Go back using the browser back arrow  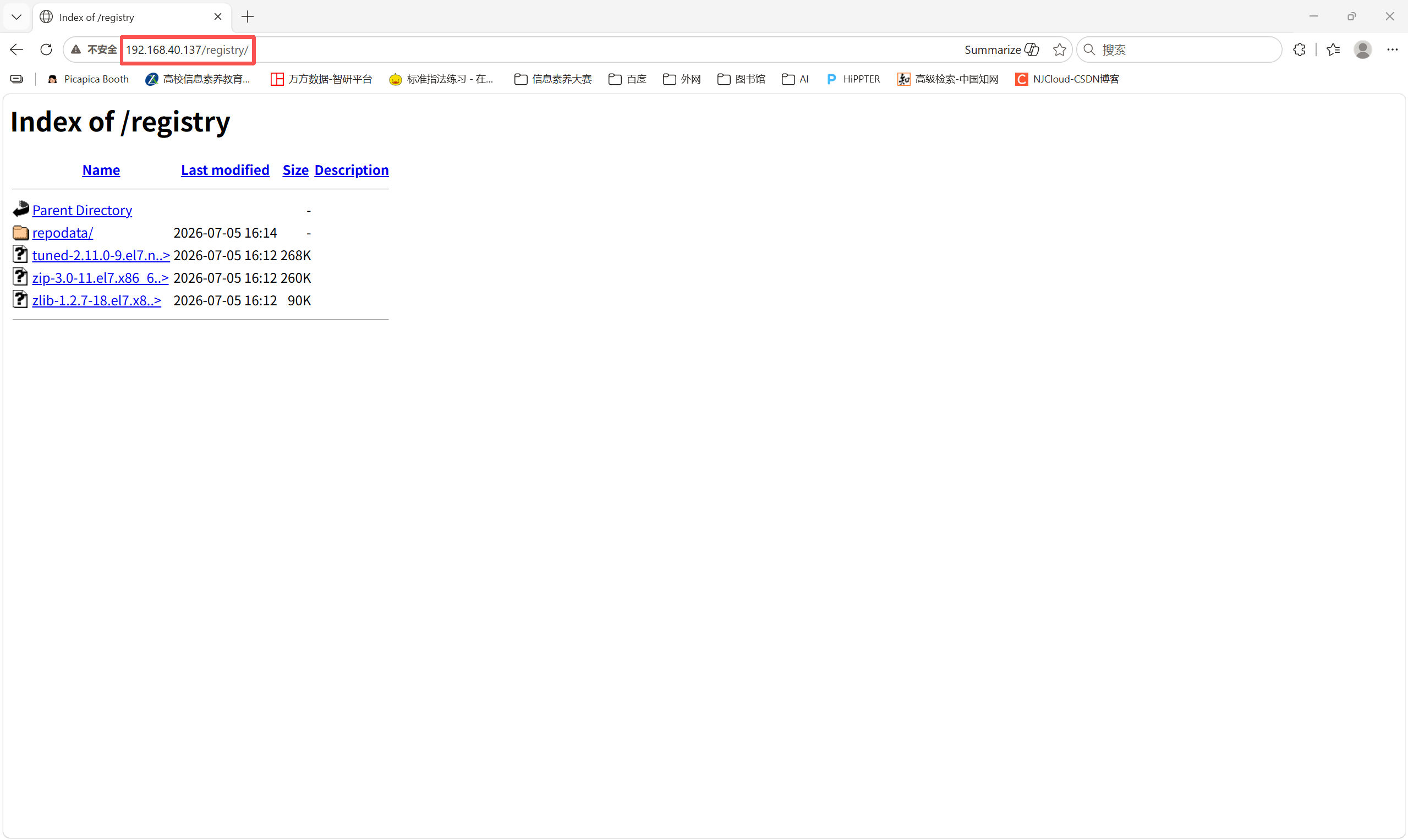pyautogui.click(x=17, y=50)
